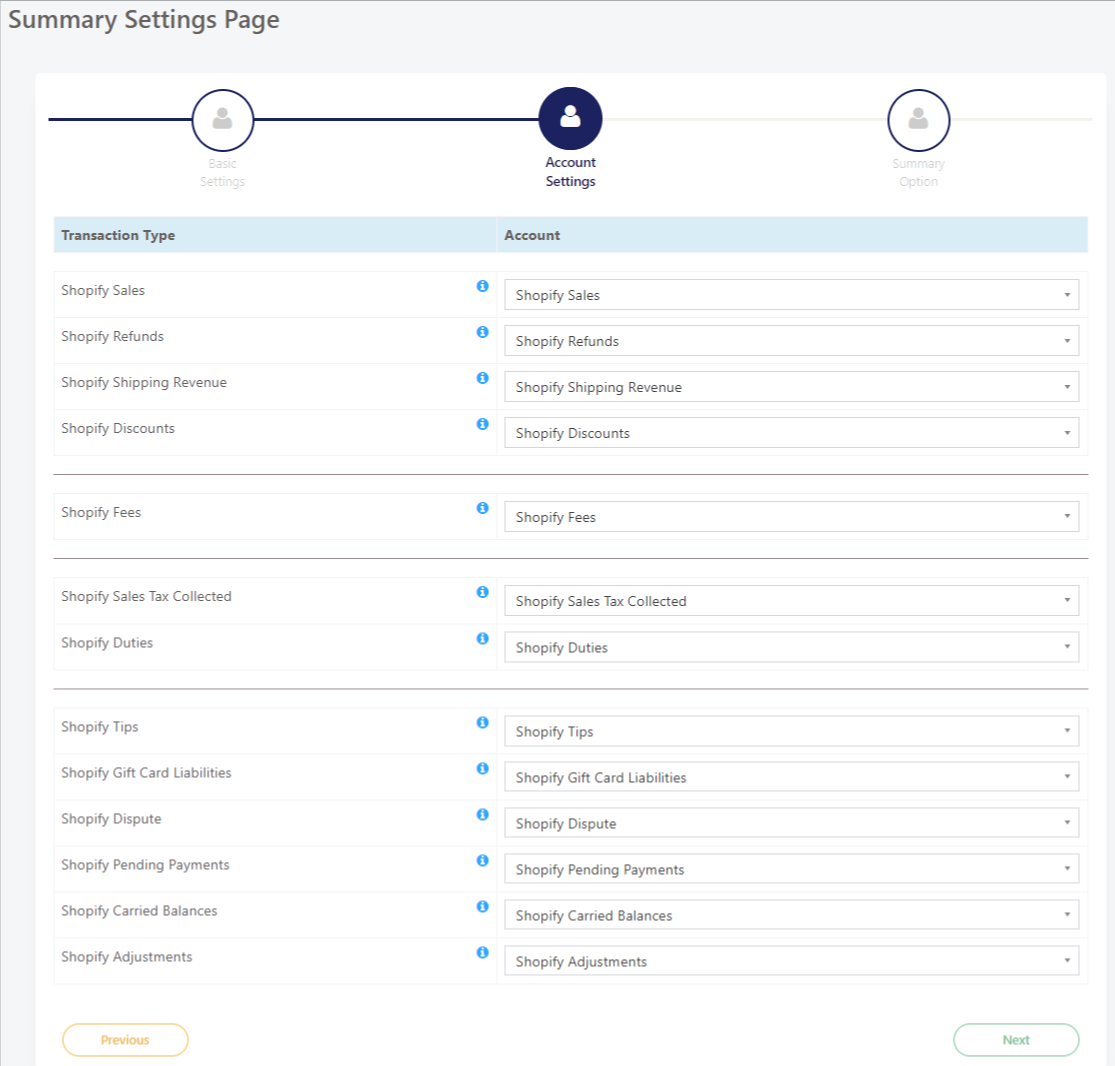Show info for Shopify Discounts
Image resolution: width=1115 pixels, height=1066 pixels.
click(x=482, y=424)
